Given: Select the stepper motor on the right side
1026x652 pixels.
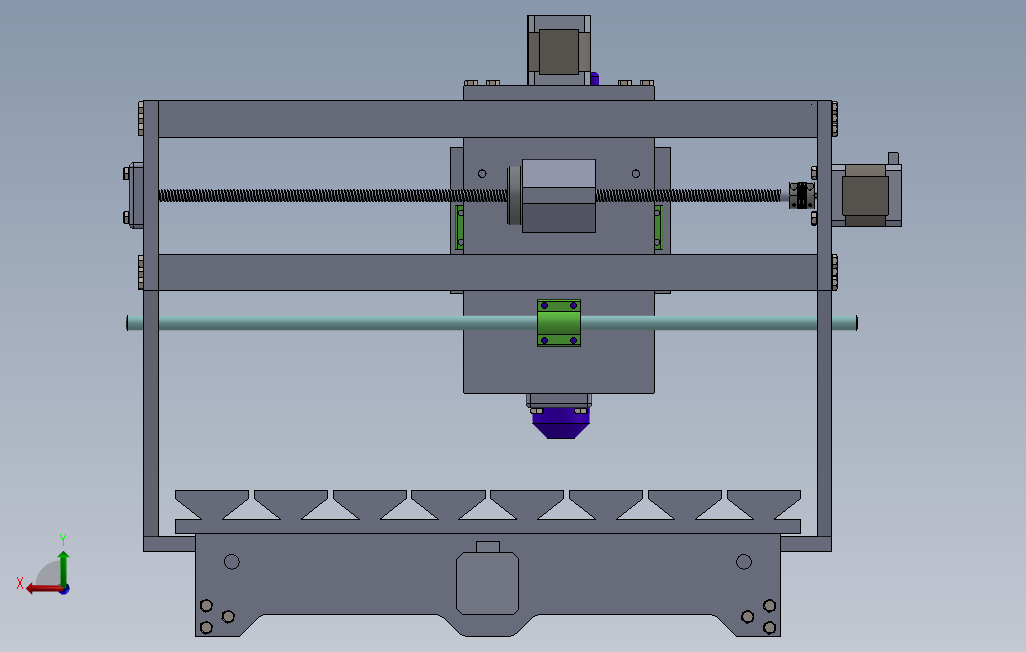Looking at the screenshot, I should [x=866, y=195].
